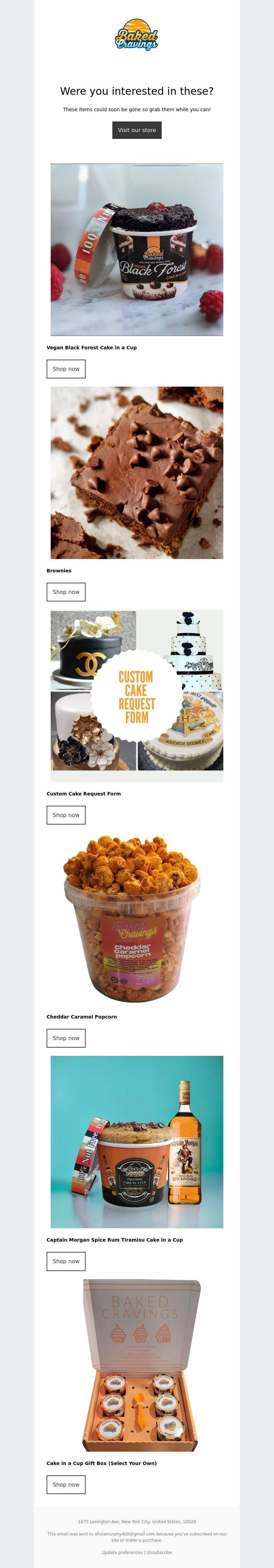274x1568 pixels.
Task: Click the Unsubscribe link
Action: tap(159, 1552)
